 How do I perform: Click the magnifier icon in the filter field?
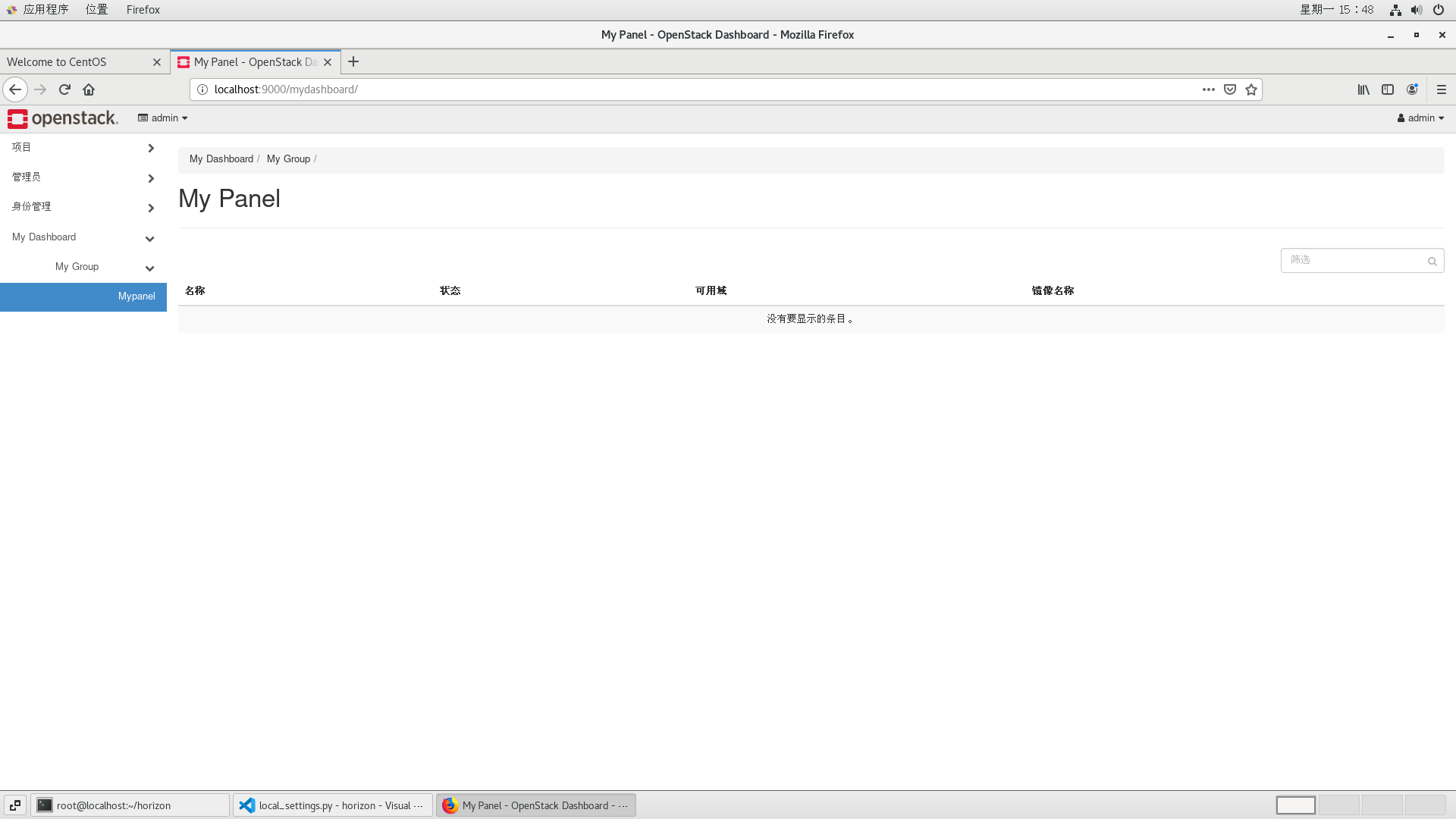(1432, 261)
